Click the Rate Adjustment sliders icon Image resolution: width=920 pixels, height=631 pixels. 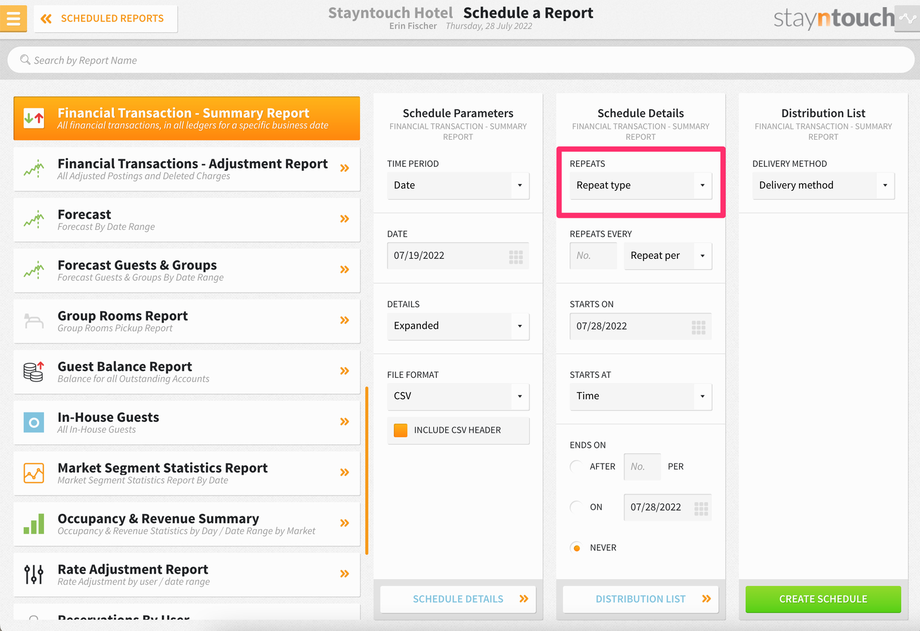[34, 574]
